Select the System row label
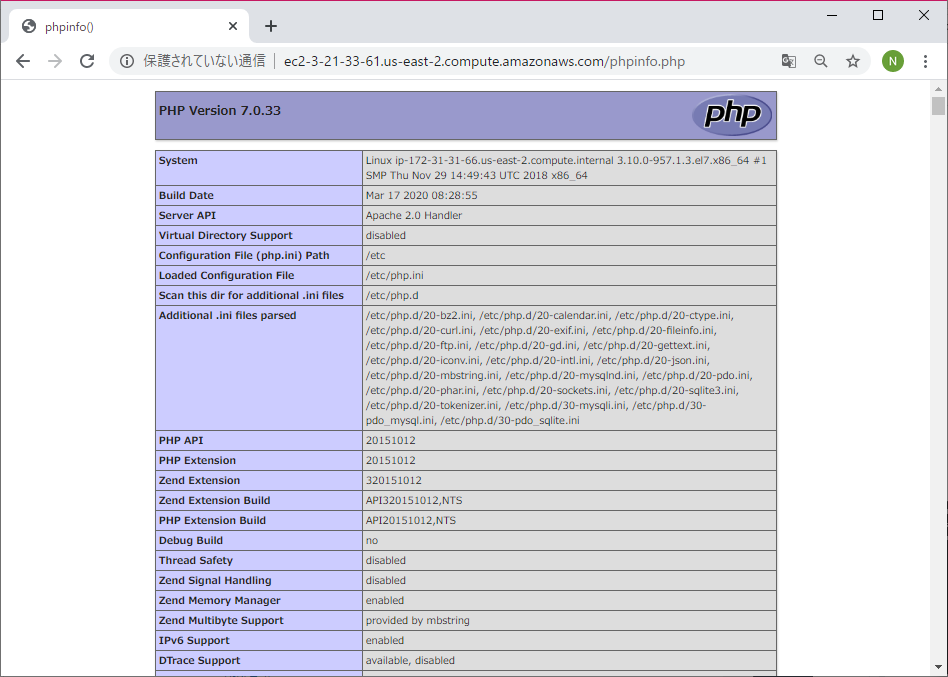Screen dimensions: 948x677 tap(178, 161)
